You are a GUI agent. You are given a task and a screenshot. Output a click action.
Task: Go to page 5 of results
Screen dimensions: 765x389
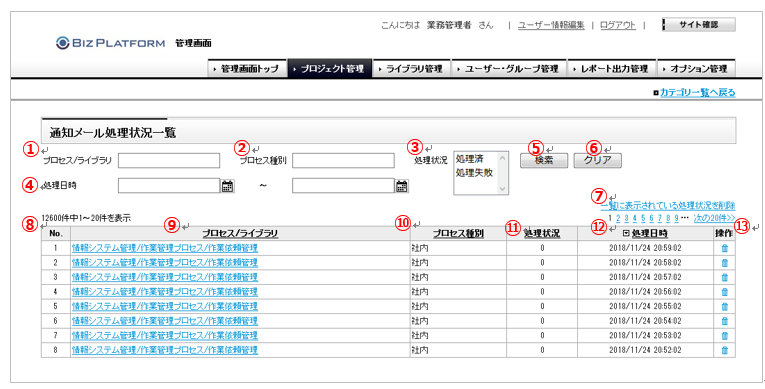pyautogui.click(x=644, y=218)
